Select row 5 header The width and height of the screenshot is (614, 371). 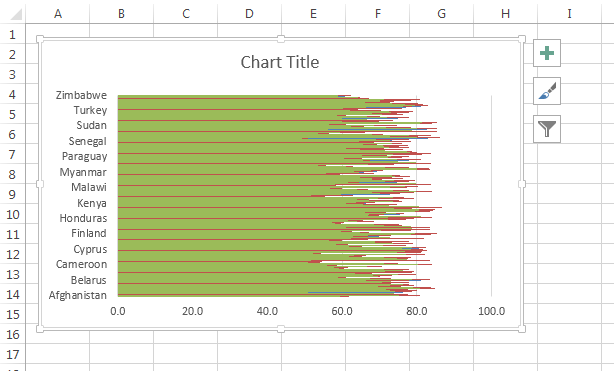[x=13, y=114]
